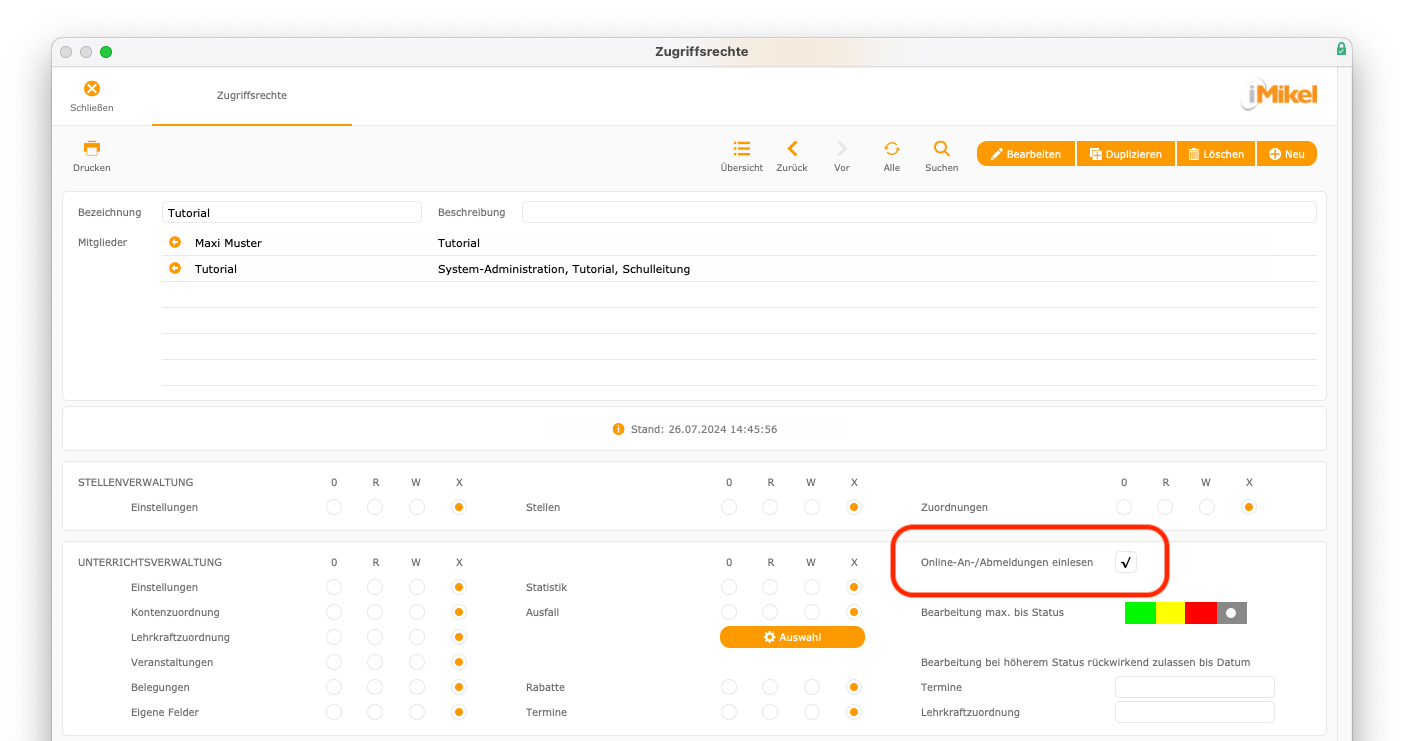The image size is (1408, 741).
Task: Click the Lehrkraftzuordnung date field
Action: (x=1195, y=712)
